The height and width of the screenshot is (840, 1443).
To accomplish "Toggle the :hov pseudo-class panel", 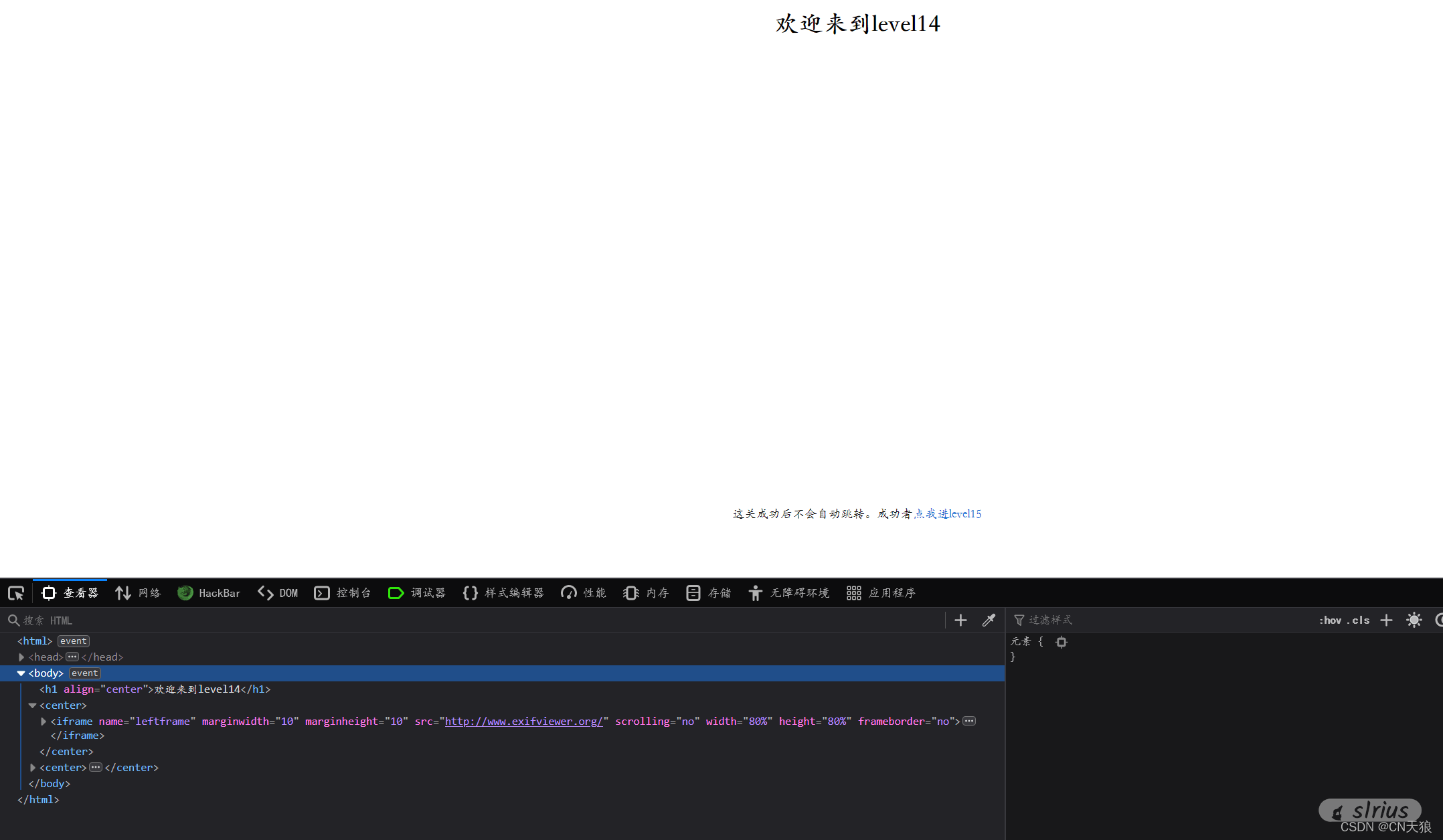I will (1329, 620).
